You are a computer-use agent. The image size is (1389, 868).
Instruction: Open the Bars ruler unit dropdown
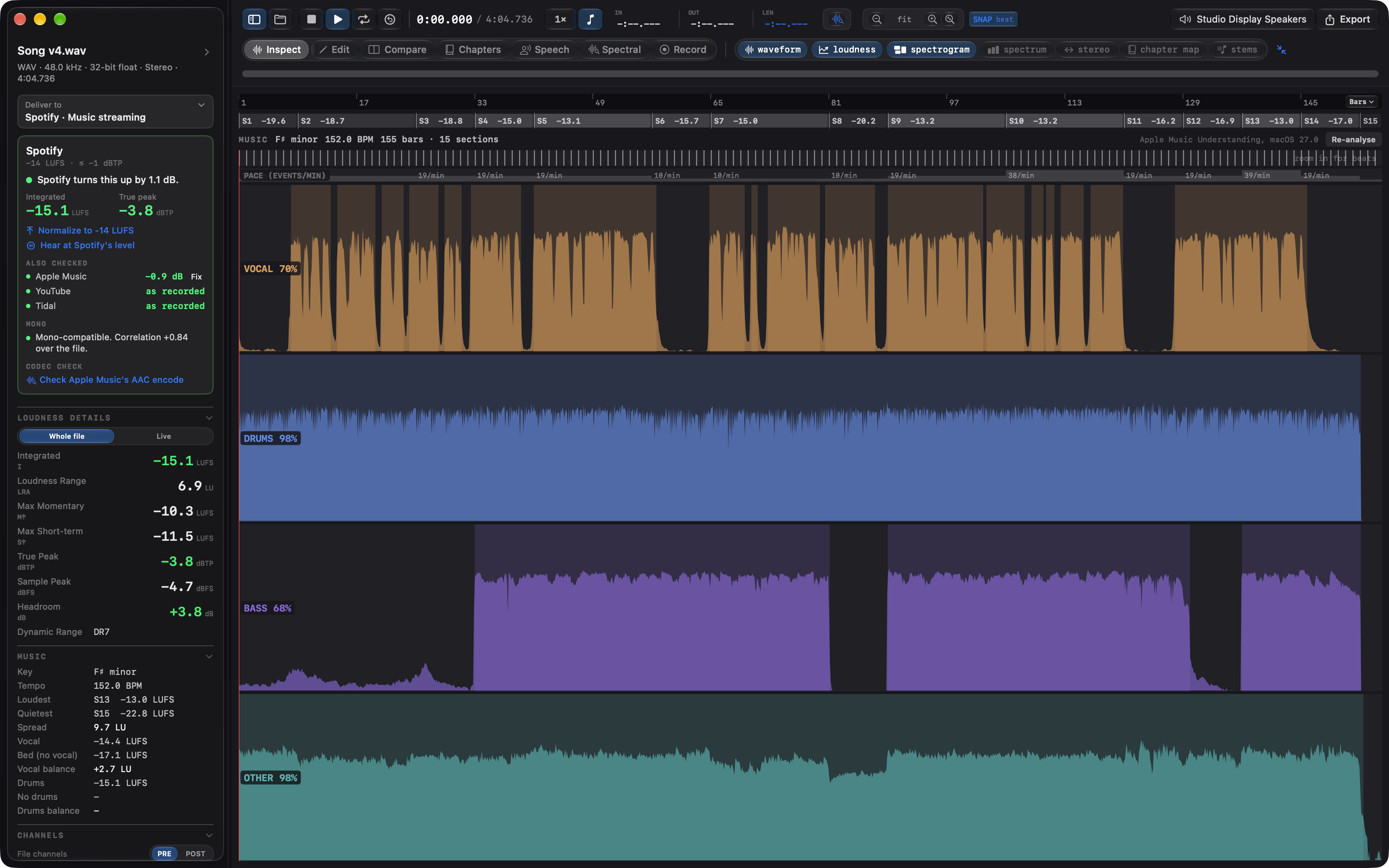click(x=1362, y=102)
